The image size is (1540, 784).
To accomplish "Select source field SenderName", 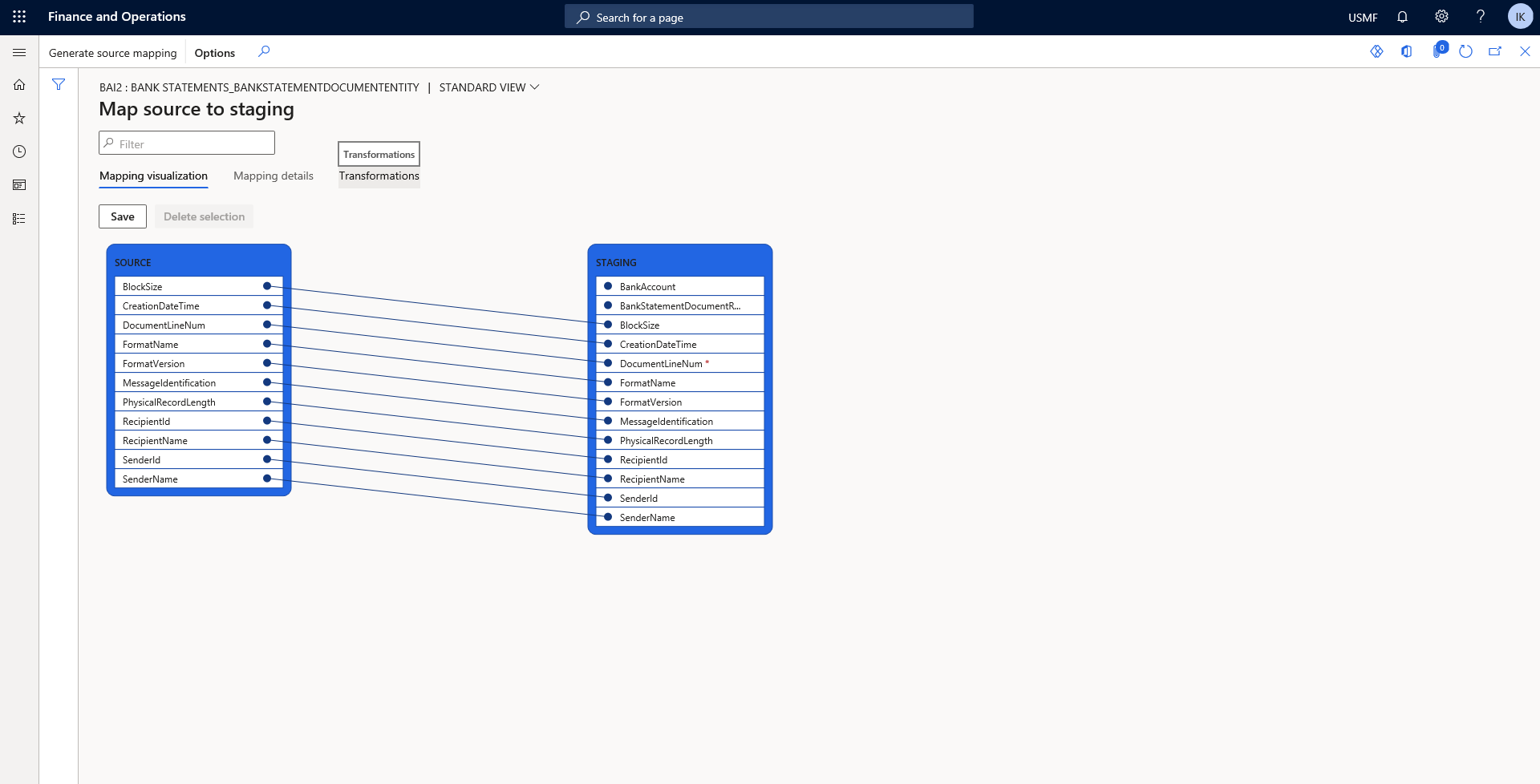I will (x=199, y=479).
